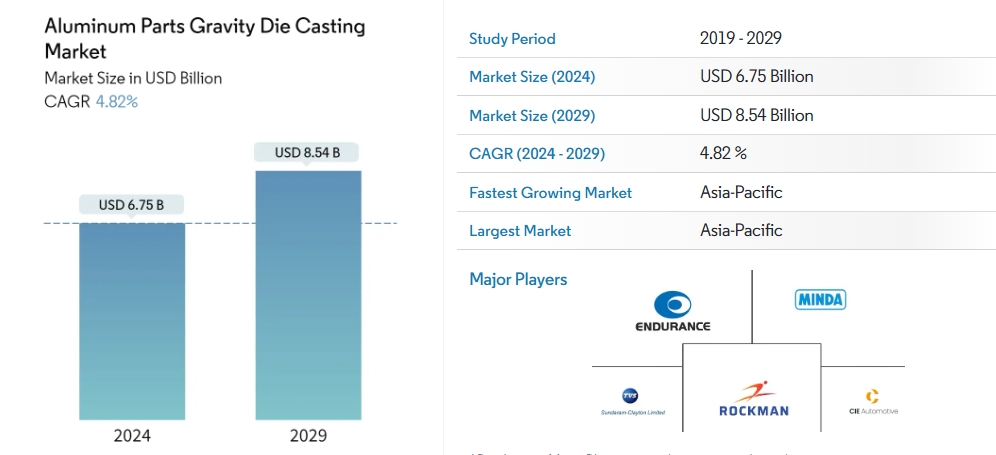Click the Endurance company logo
996x455 pixels.
[x=673, y=311]
